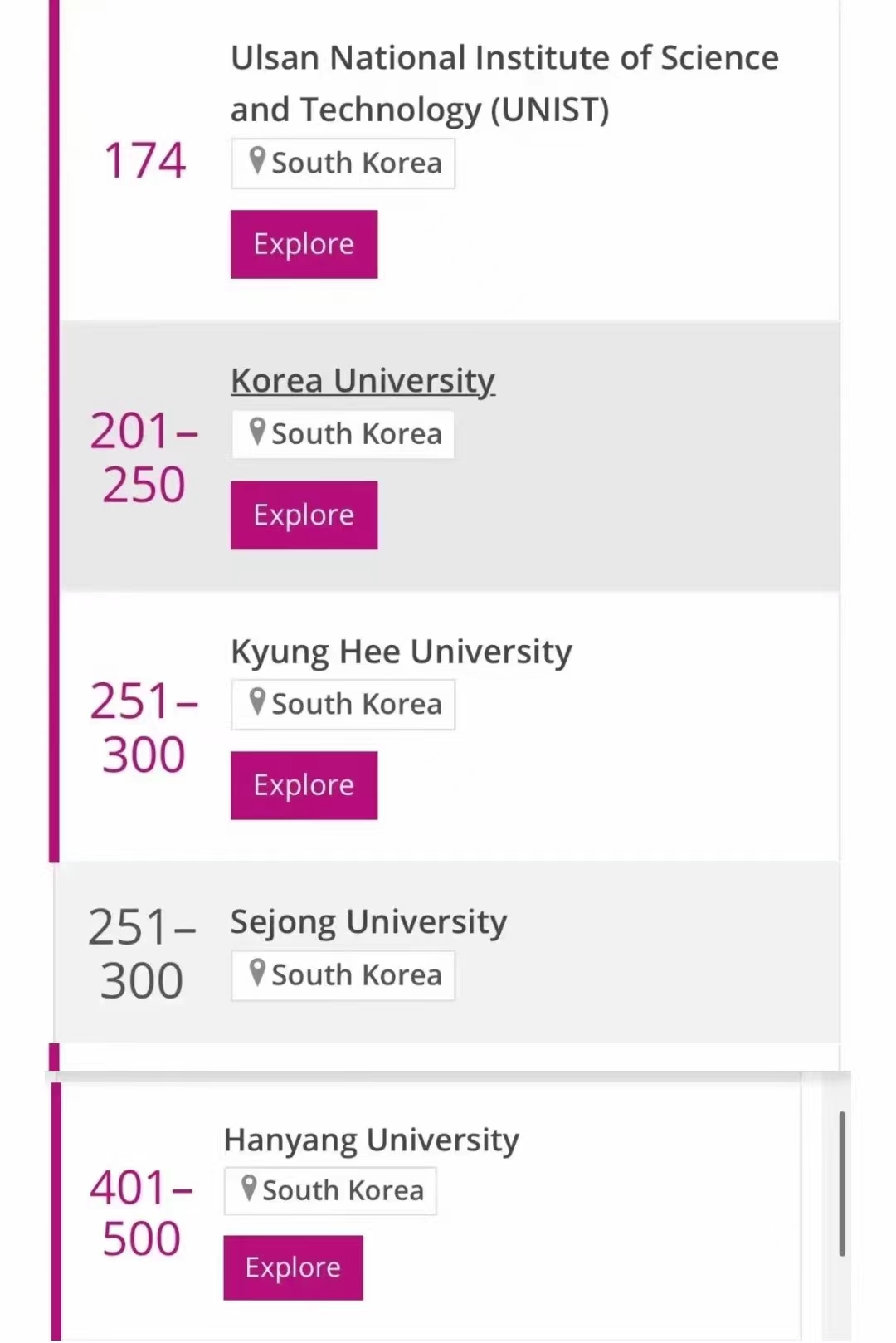Click the location pin under Sejong University
Image resolution: width=896 pixels, height=1343 pixels.
257,973
